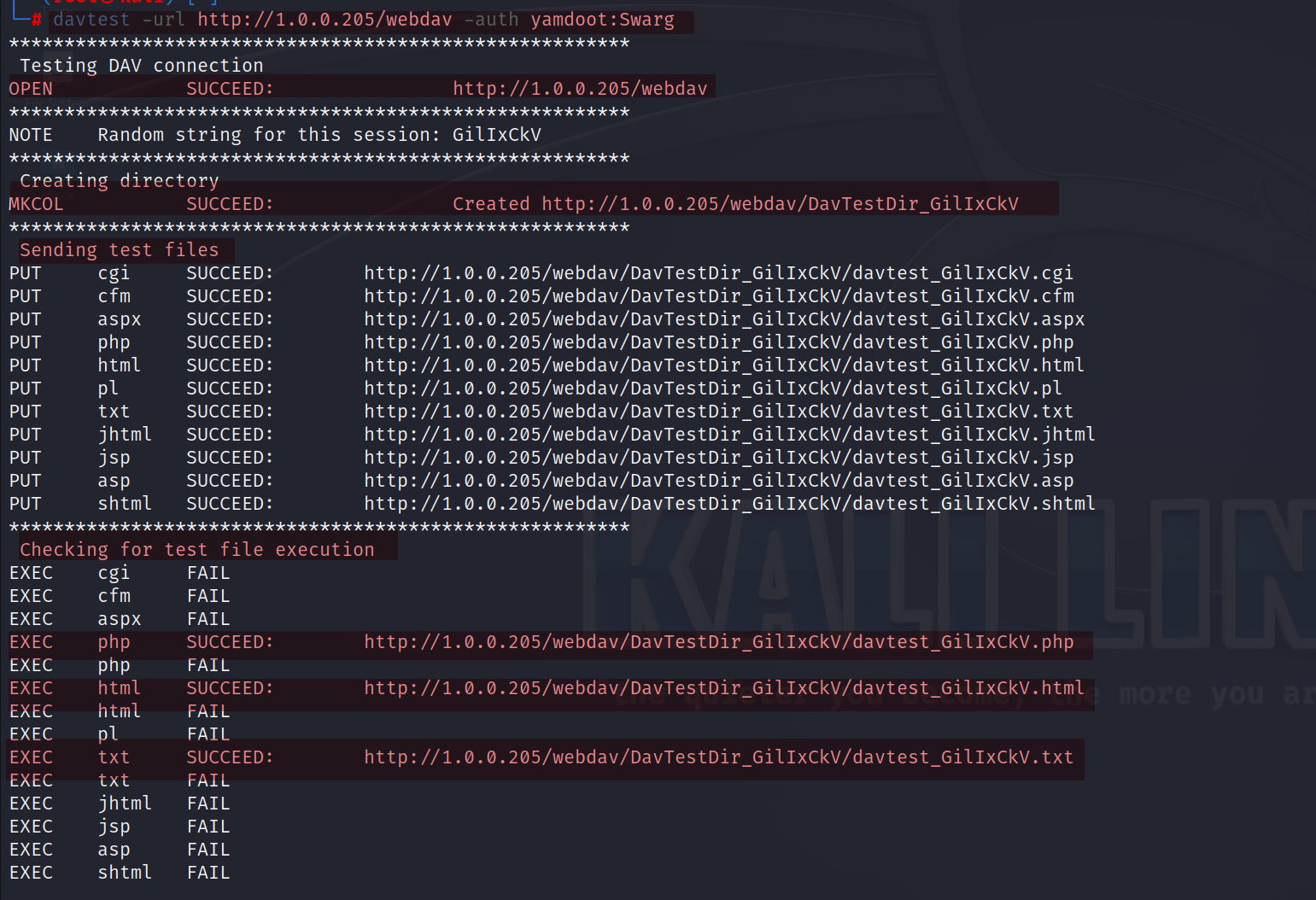Viewport: 1316px width, 900px height.
Task: Click SUCCEED in the MKCOL row
Action: (x=230, y=204)
